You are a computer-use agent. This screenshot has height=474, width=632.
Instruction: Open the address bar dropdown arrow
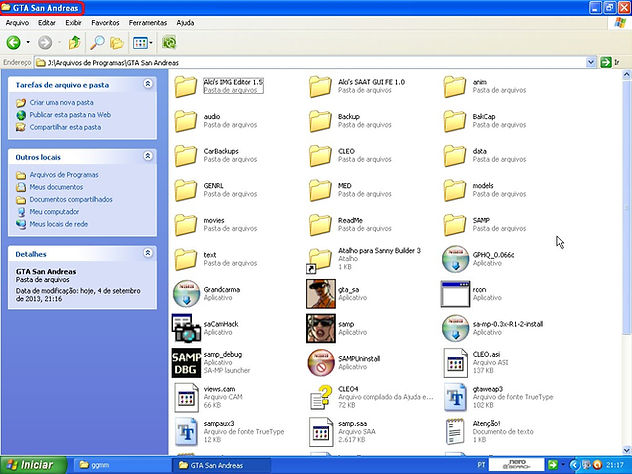click(x=590, y=62)
